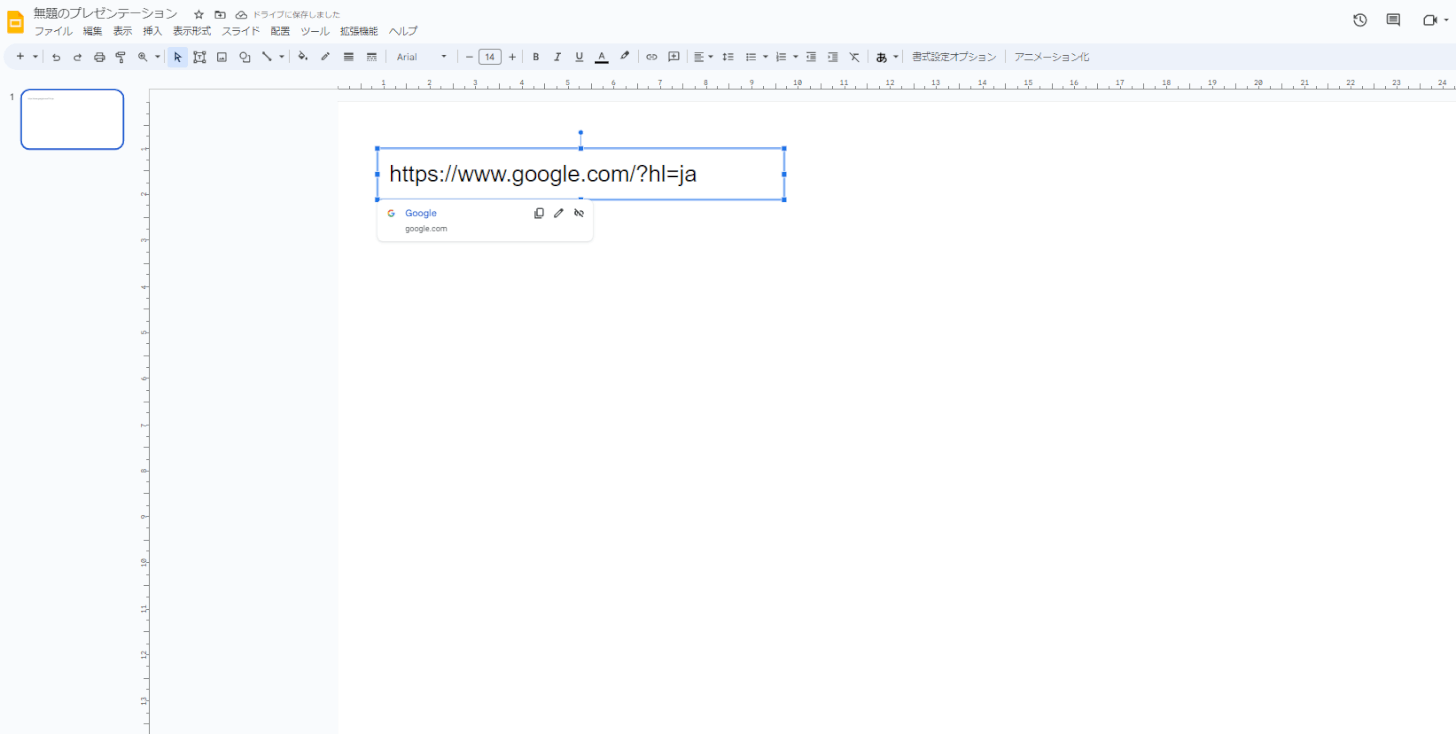Increase indent
This screenshot has width=1456, height=734.
tap(833, 57)
